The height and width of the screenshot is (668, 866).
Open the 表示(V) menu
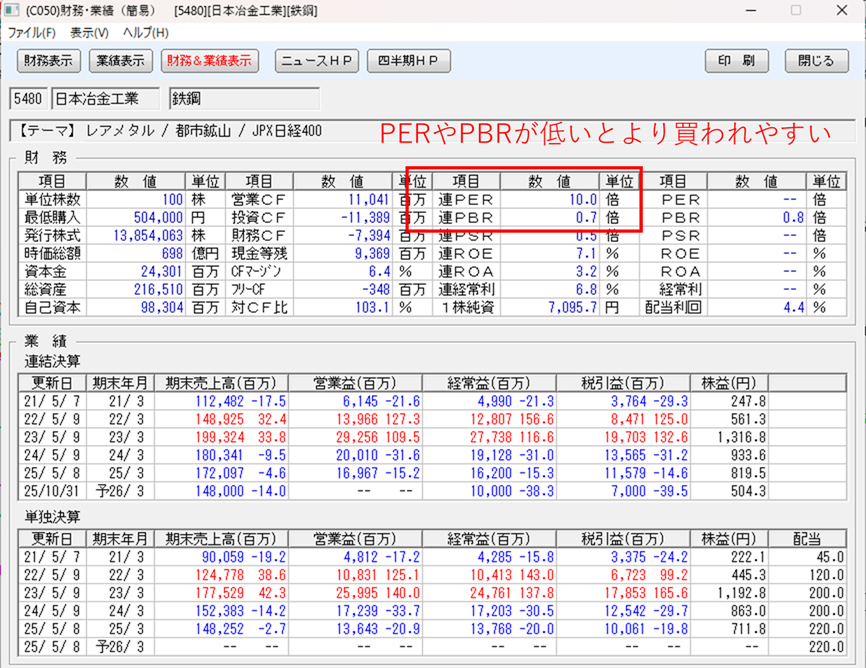click(89, 33)
